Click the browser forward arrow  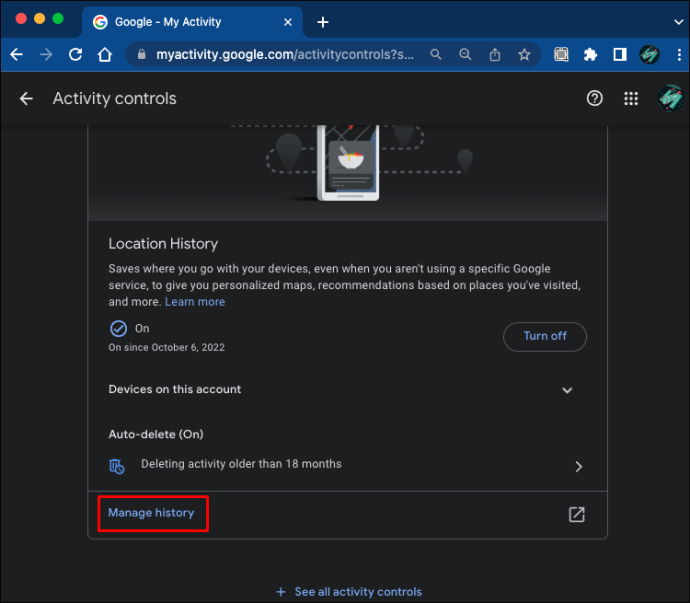[x=46, y=55]
